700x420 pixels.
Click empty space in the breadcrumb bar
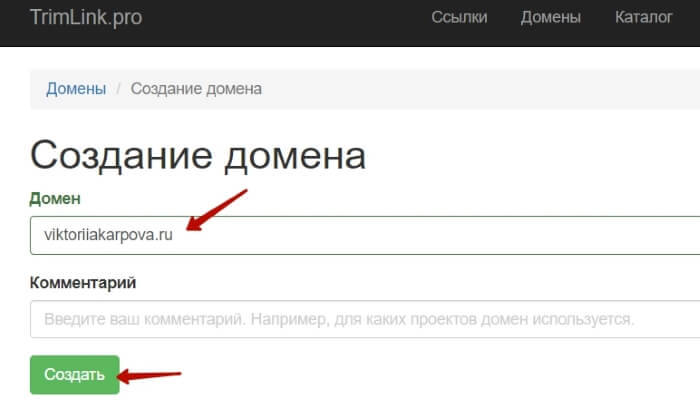pyautogui.click(x=480, y=89)
